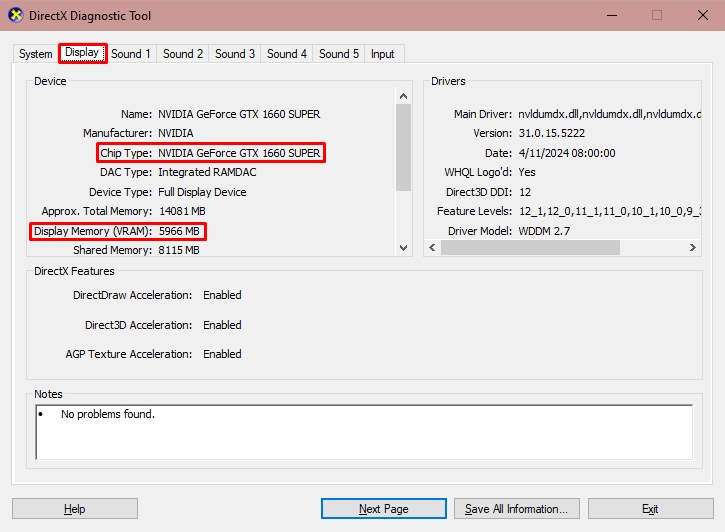Open the Sound 1 tab
Image resolution: width=725 pixels, height=532 pixels.
(x=131, y=54)
